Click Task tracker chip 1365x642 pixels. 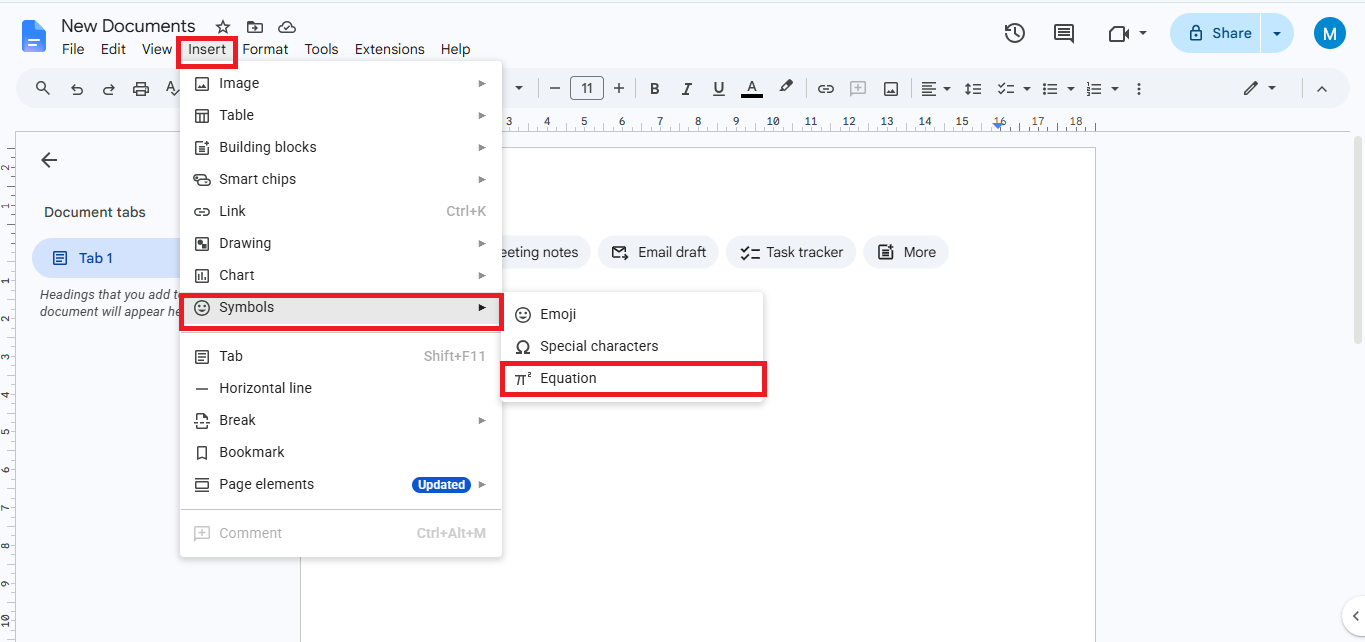click(x=791, y=252)
